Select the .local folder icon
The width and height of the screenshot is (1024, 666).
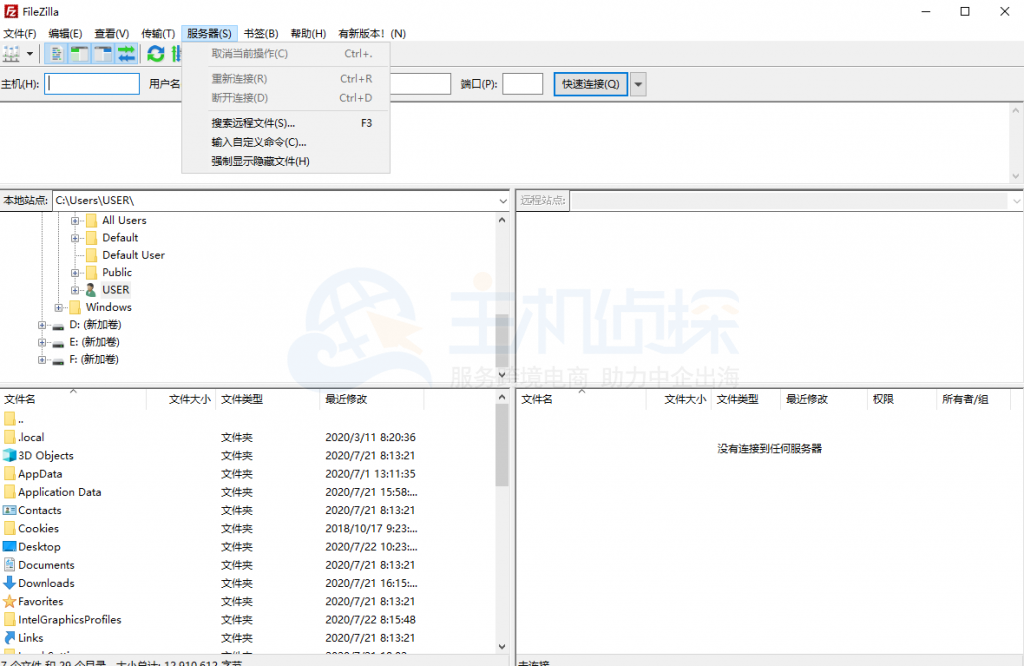pos(10,437)
